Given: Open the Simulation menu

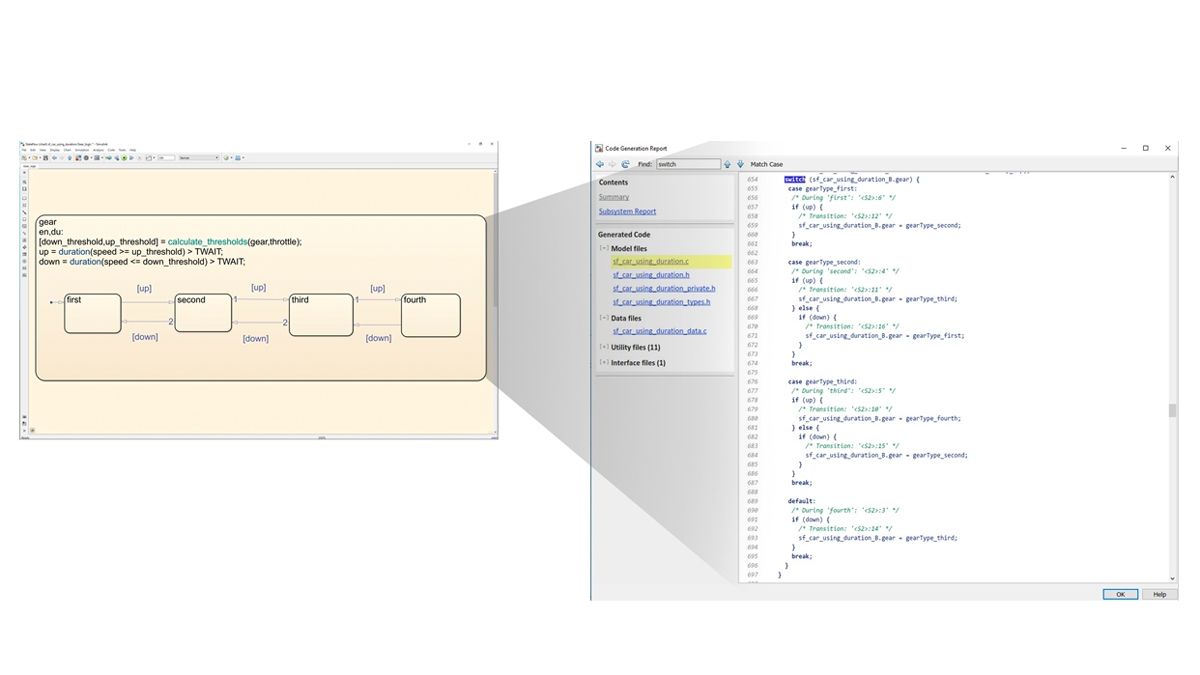Looking at the screenshot, I should [x=82, y=149].
